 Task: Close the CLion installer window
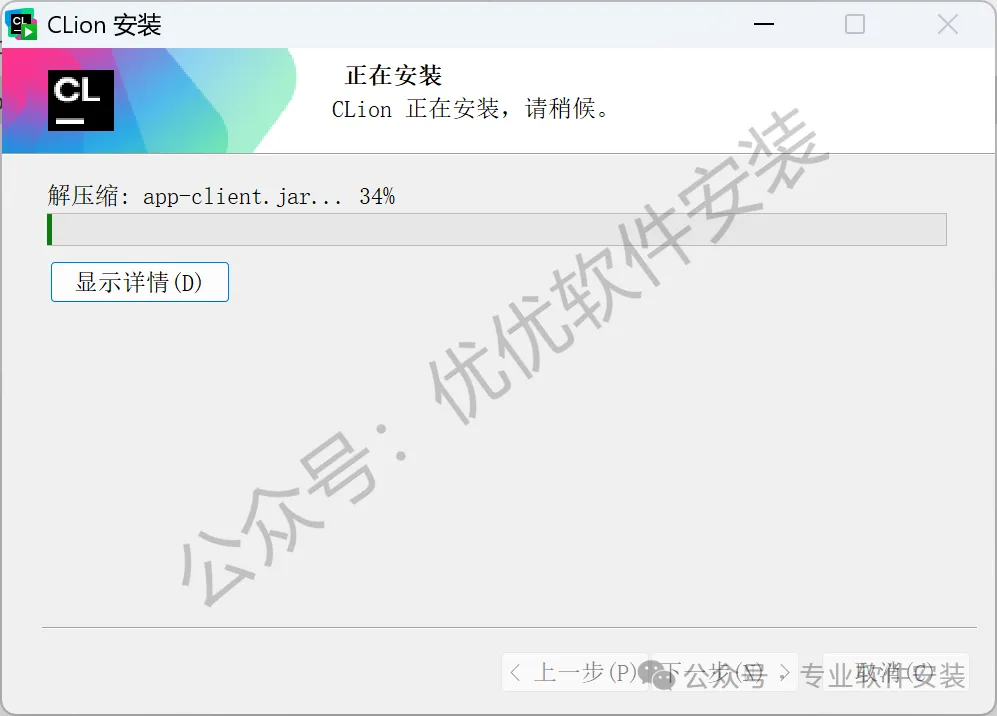[x=947, y=24]
